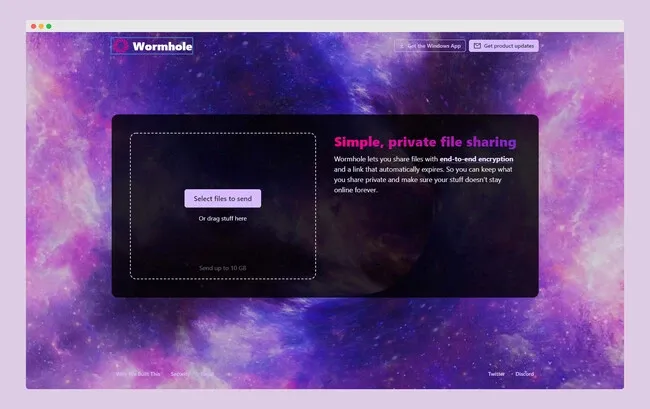
Task: Open the Why We Built This footer link
Action: coord(138,374)
